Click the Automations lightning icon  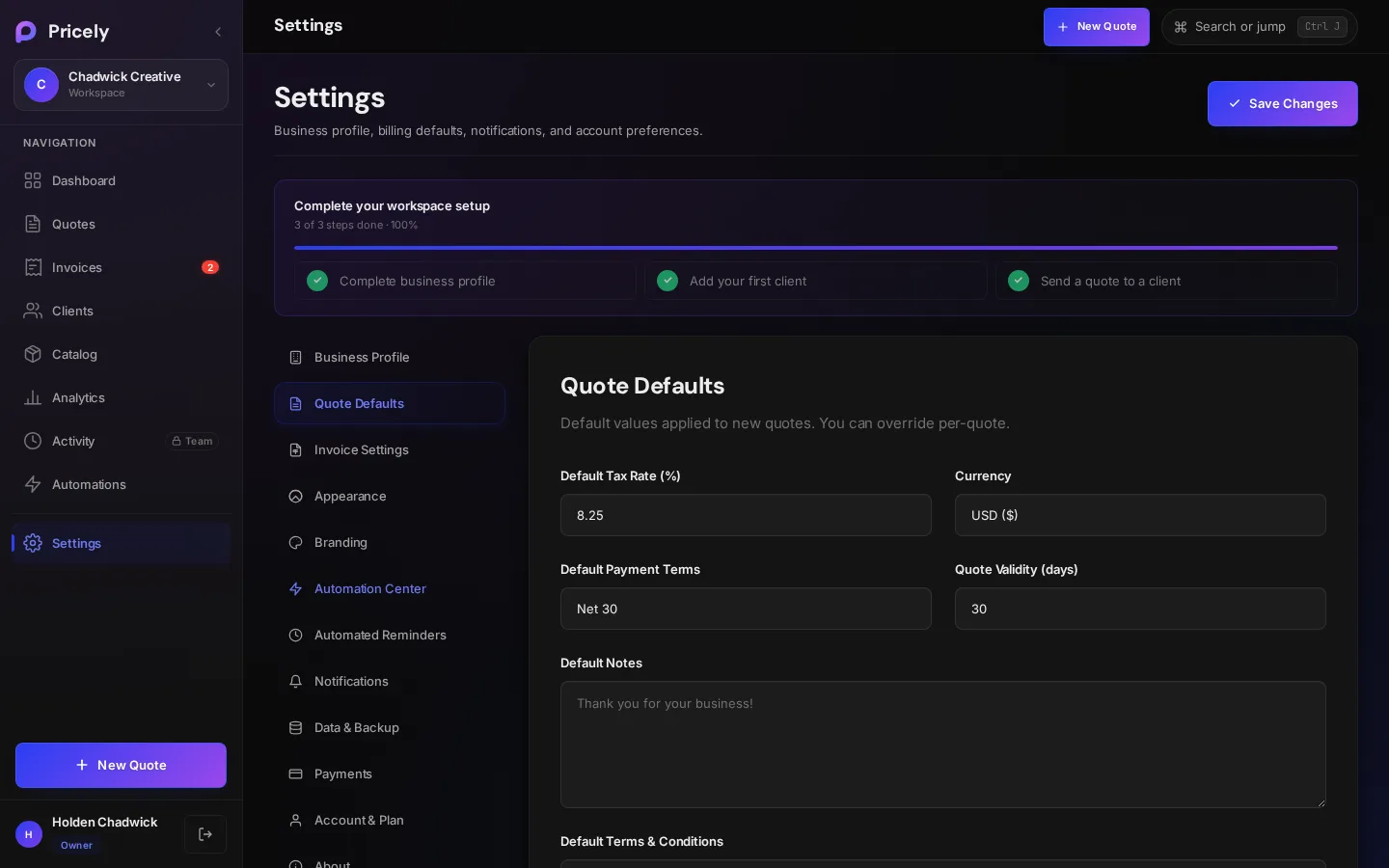tap(33, 484)
